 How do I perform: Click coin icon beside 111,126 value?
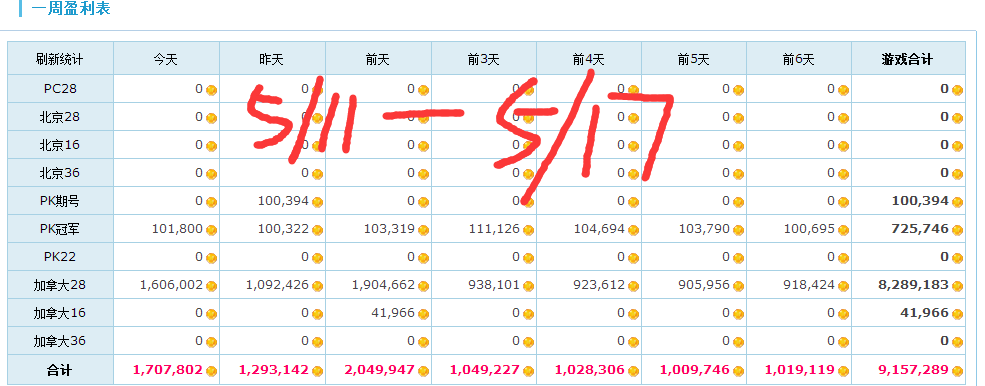pyautogui.click(x=528, y=230)
